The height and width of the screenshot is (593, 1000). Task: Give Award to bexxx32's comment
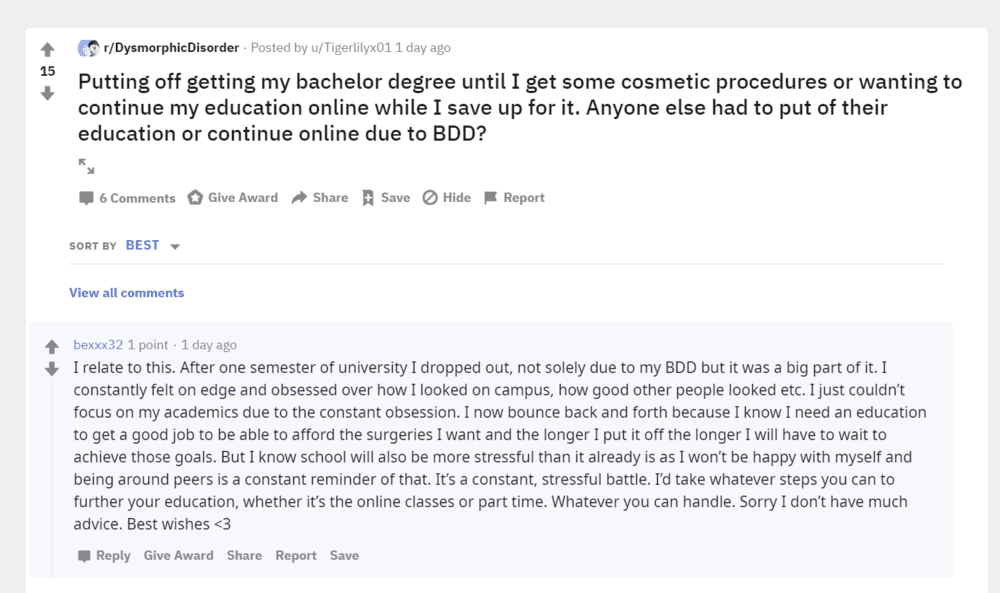pyautogui.click(x=179, y=555)
